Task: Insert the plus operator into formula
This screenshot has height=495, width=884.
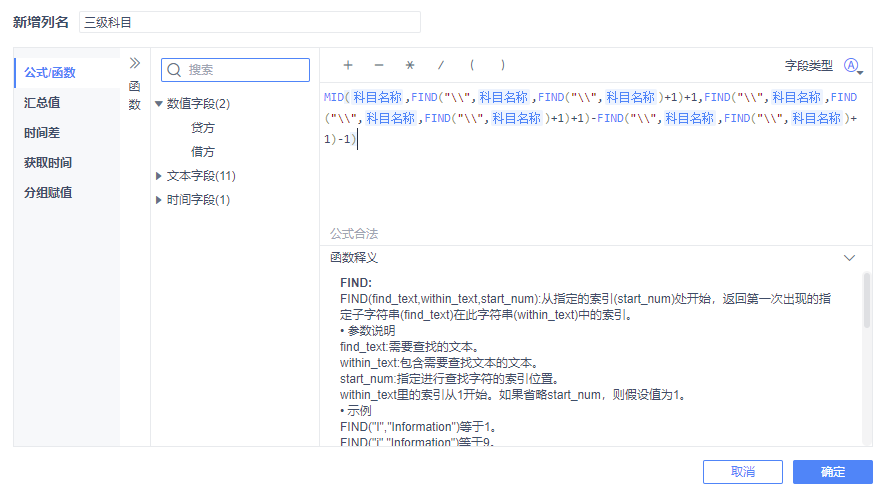Action: [348, 65]
